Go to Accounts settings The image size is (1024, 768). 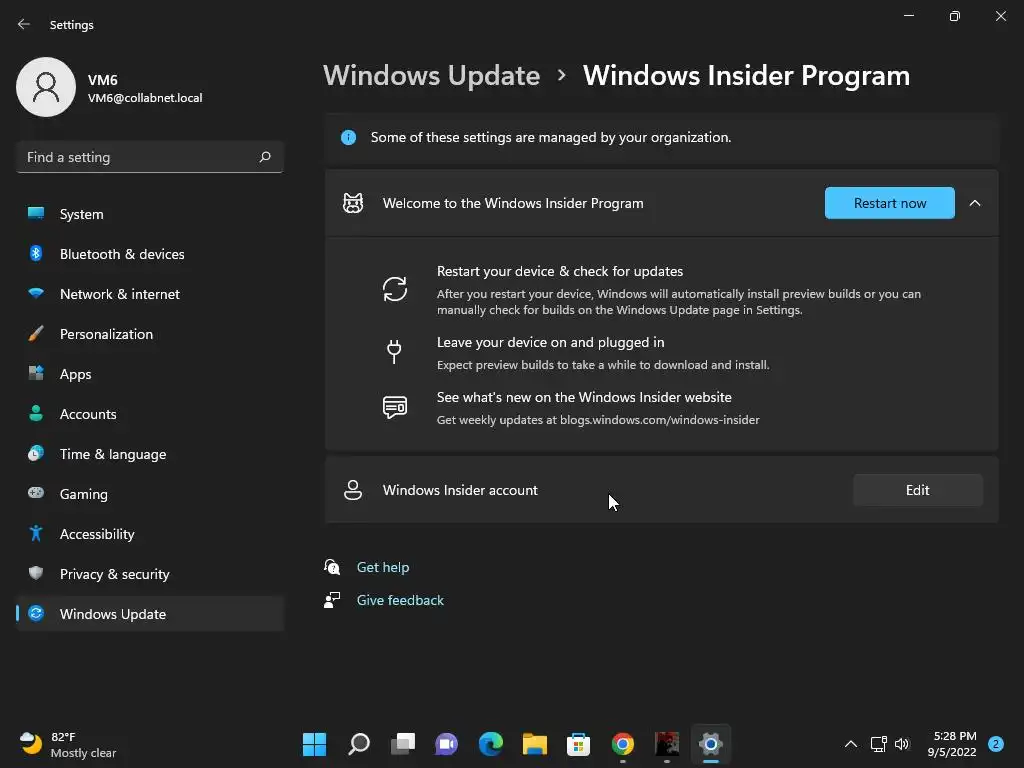tap(150, 413)
